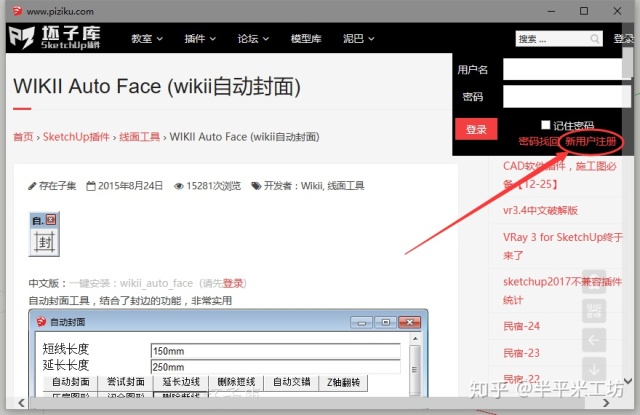Open the 民宿-23 sidebar link

[x=521, y=353]
